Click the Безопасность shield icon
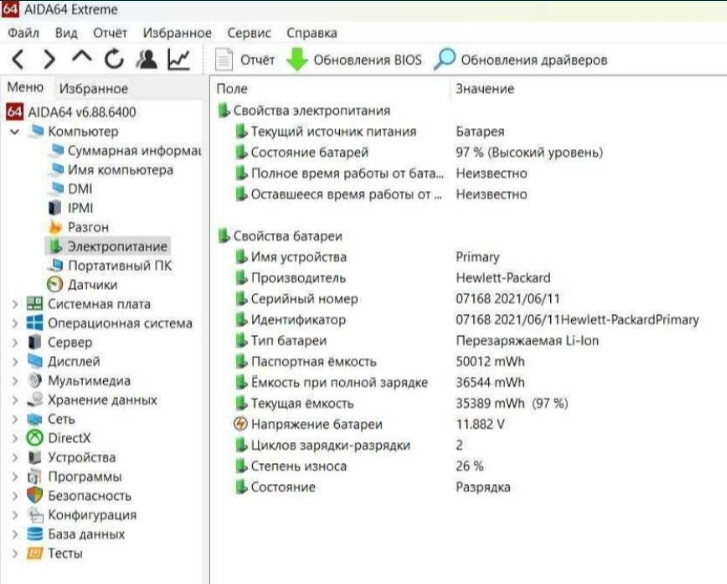This screenshot has width=727, height=584. point(35,495)
